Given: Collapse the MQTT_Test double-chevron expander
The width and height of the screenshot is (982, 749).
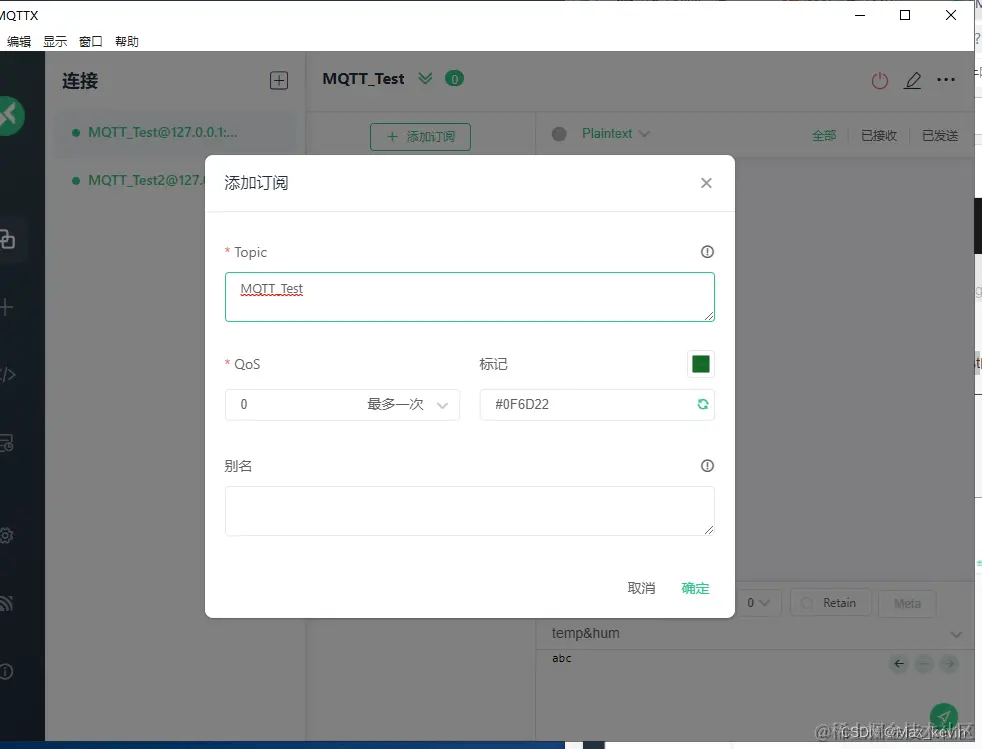Looking at the screenshot, I should point(425,78).
